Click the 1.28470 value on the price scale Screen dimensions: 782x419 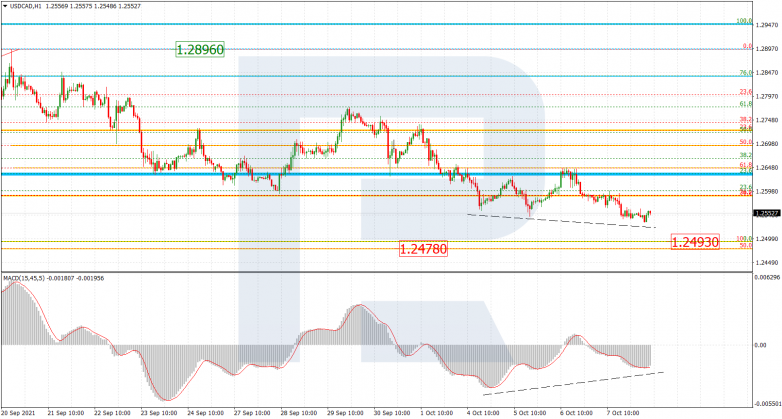(x=767, y=73)
